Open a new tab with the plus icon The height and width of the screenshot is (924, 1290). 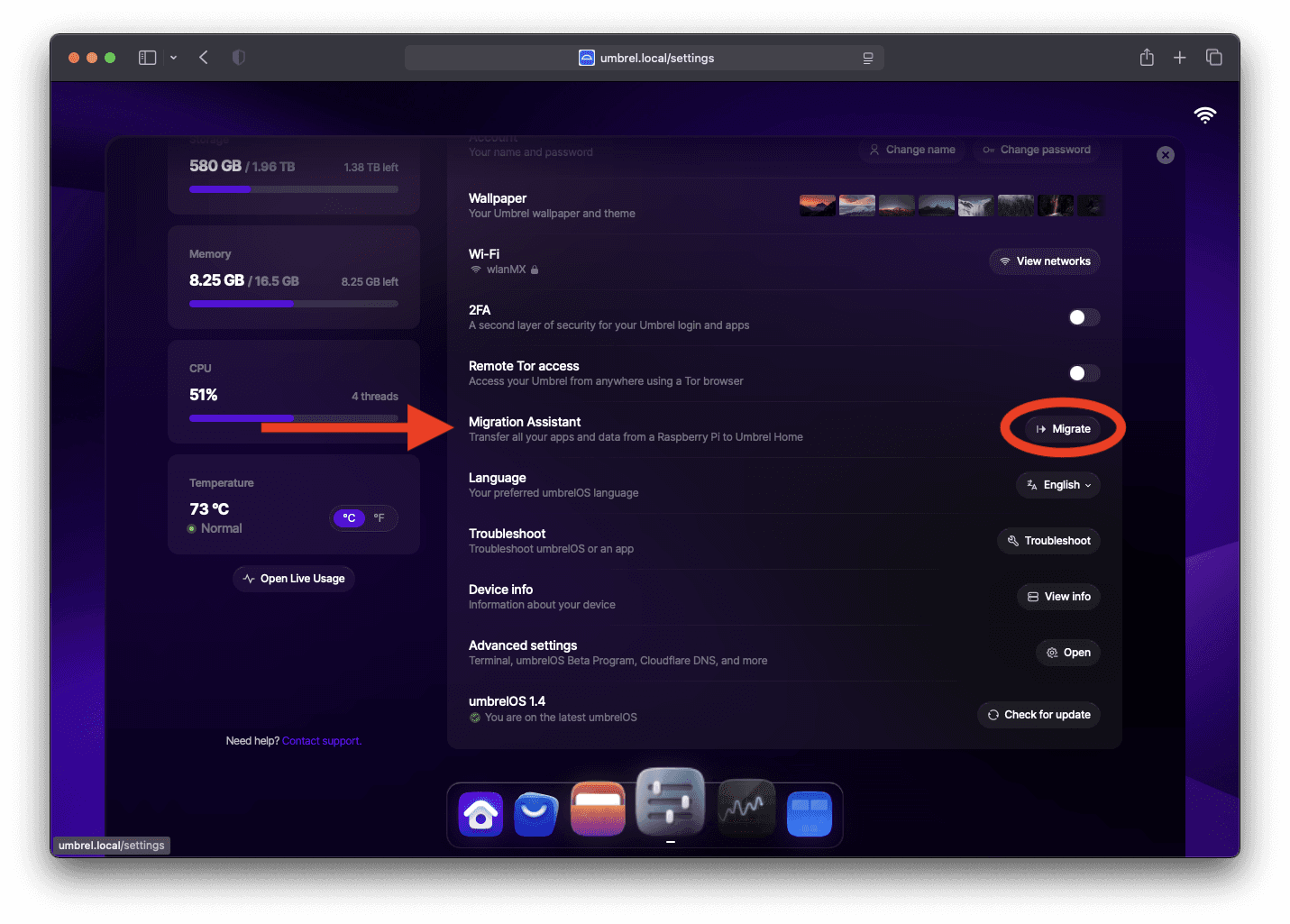pos(1179,58)
